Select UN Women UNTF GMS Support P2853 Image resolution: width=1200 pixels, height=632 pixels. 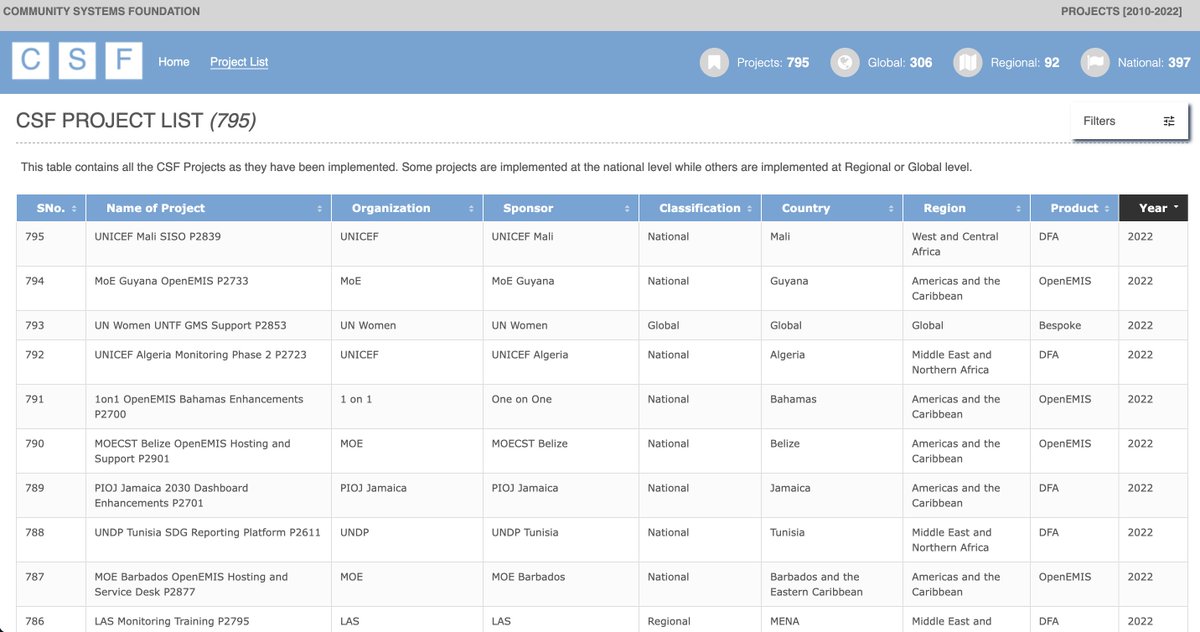tap(190, 325)
